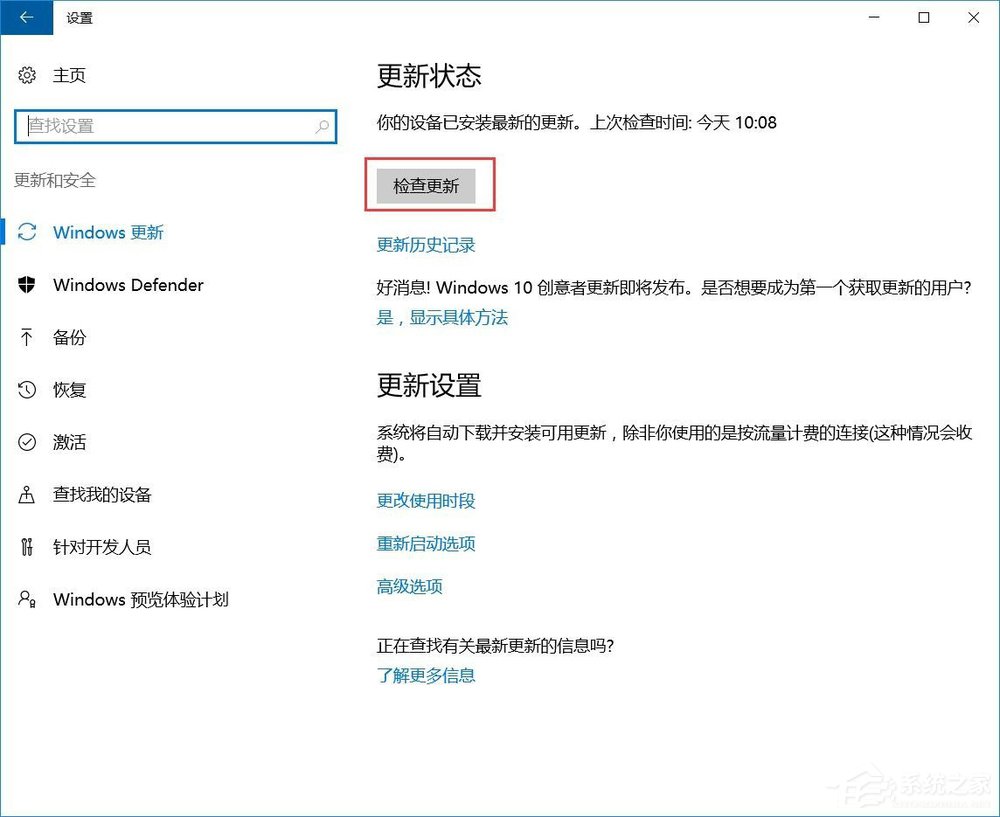Click 重新启动选项
Image resolution: width=1000 pixels, height=817 pixels.
[x=427, y=544]
